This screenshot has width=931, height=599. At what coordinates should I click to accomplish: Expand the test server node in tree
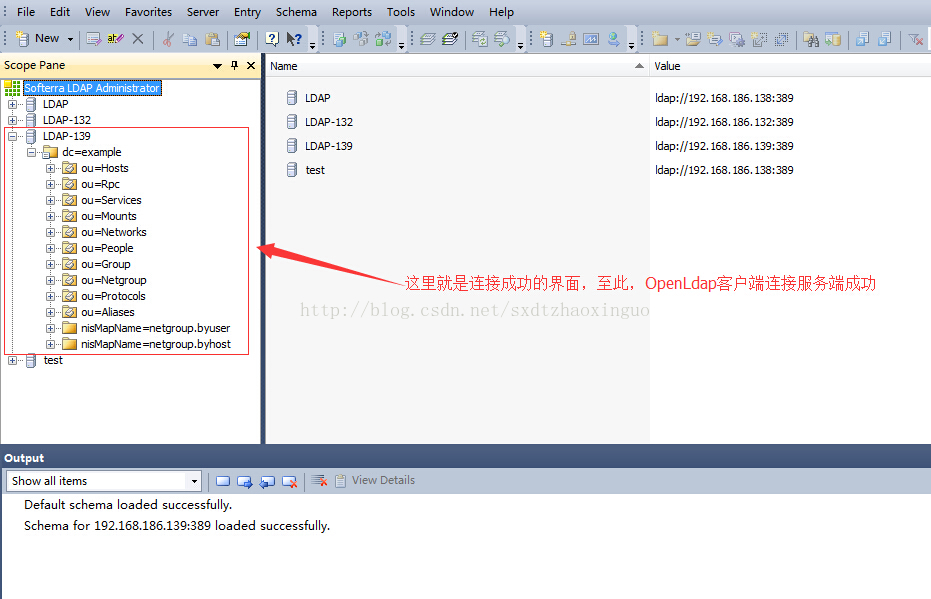pos(12,360)
